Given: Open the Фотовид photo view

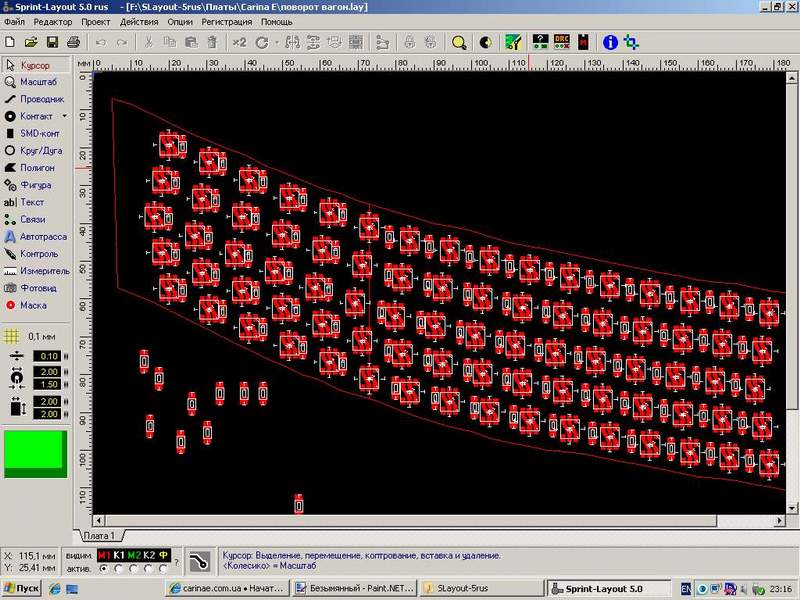Looking at the screenshot, I should pos(36,288).
